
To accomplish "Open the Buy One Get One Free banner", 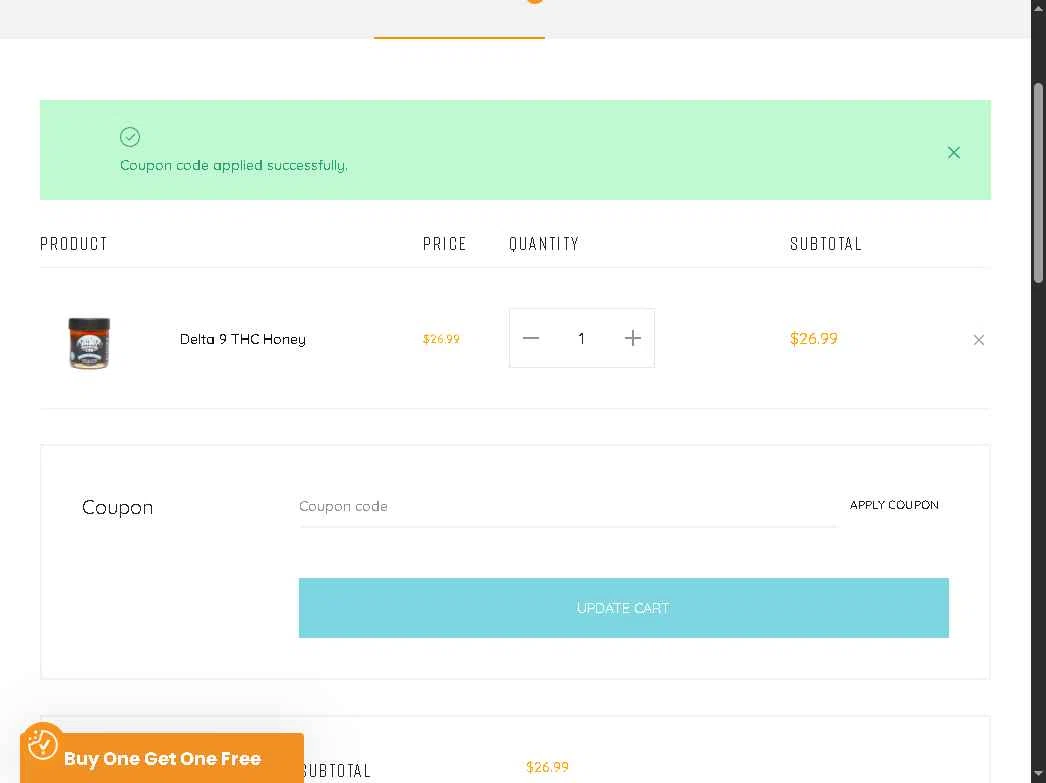I will (x=162, y=758).
